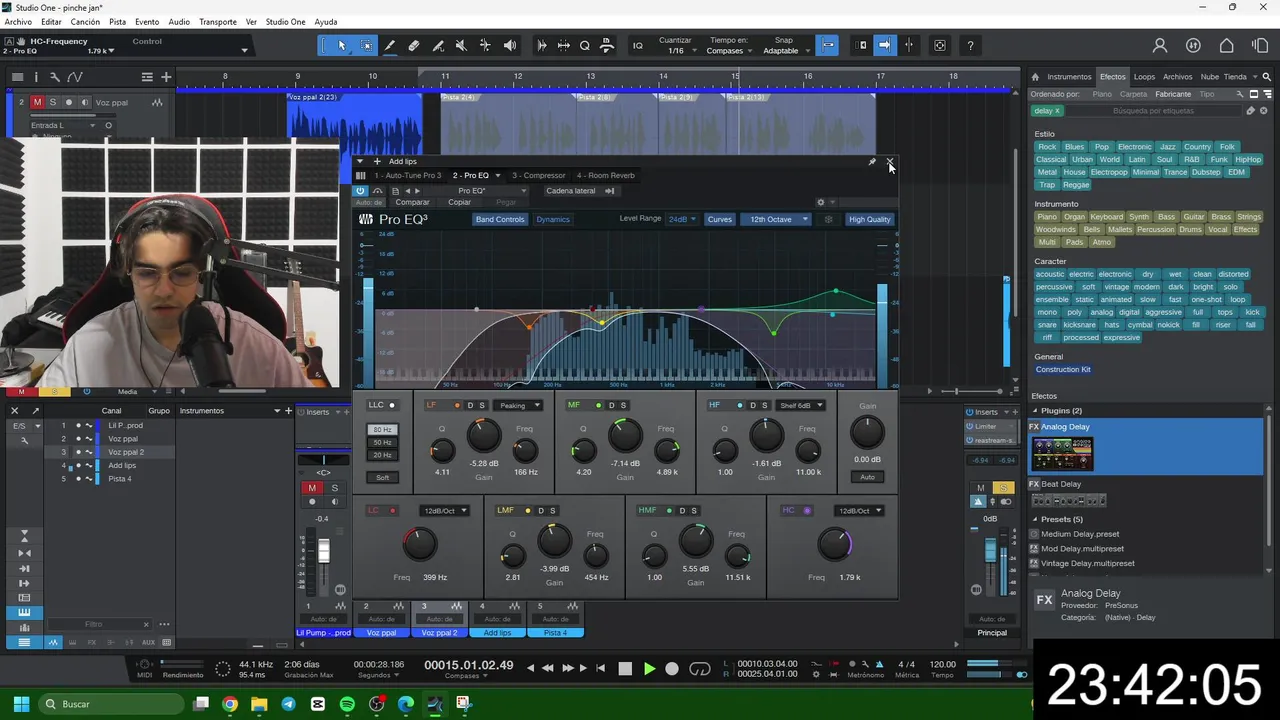Select the 4 - Room Reverb tab

[x=605, y=175]
